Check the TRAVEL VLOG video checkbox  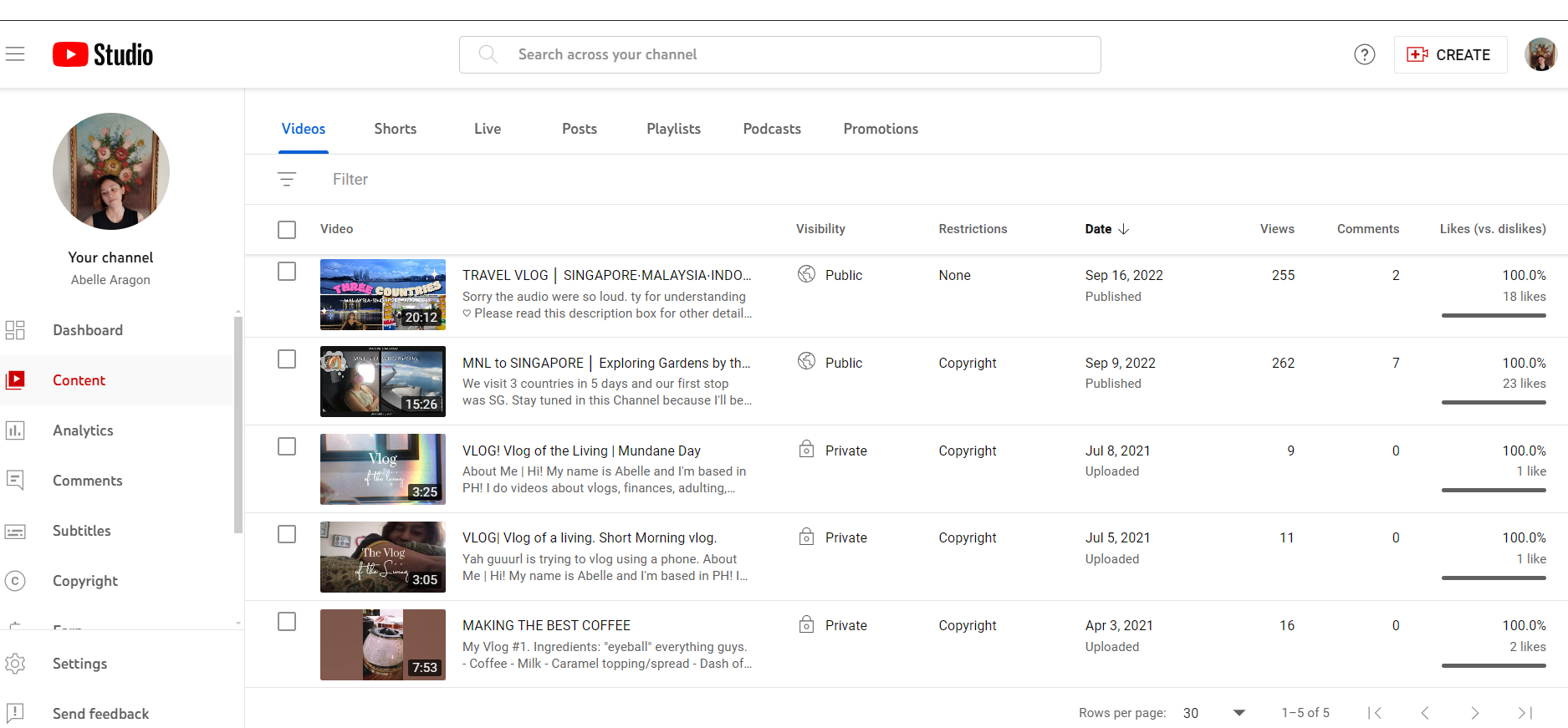click(x=287, y=272)
